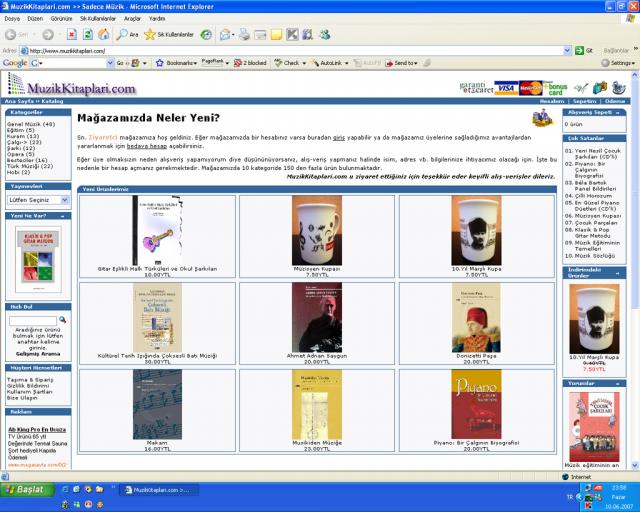This screenshot has width=640, height=512.
Task: Click search magnifier icon in Hızlı Bul
Action: (x=62, y=320)
